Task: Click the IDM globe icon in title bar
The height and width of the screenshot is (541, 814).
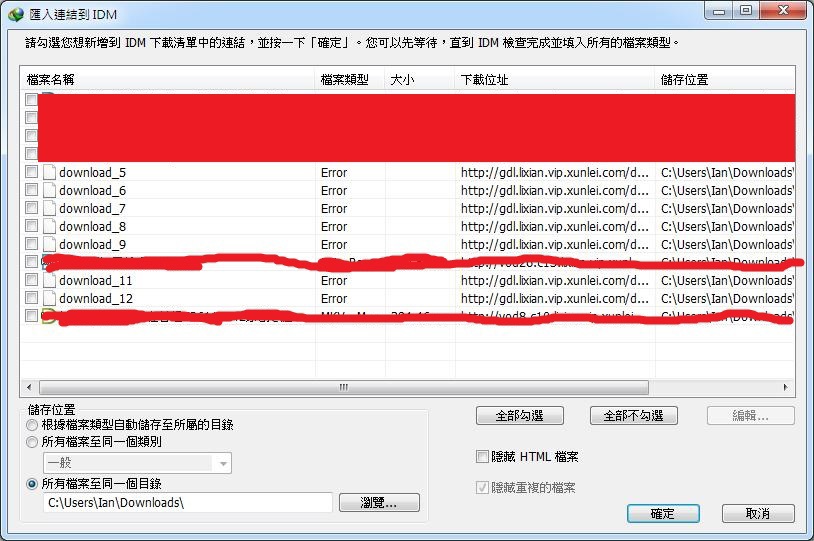Action: pyautogui.click(x=16, y=14)
